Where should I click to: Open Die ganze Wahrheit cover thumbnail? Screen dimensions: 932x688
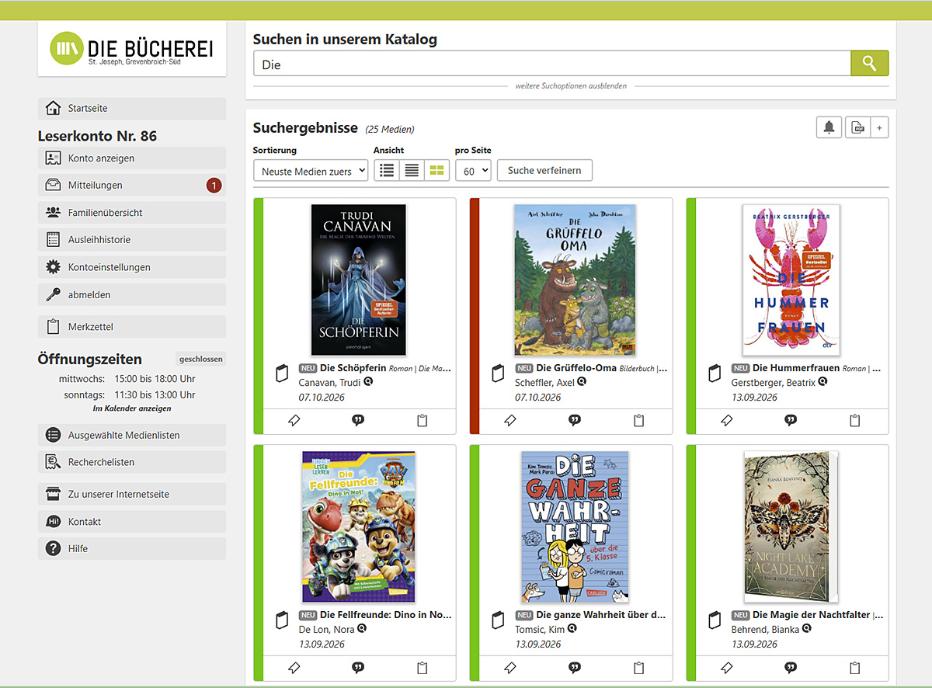tap(575, 527)
